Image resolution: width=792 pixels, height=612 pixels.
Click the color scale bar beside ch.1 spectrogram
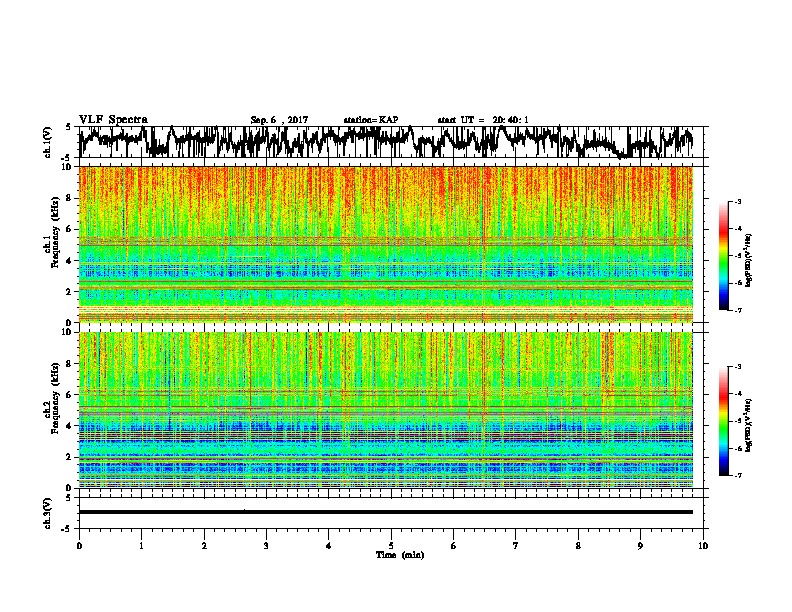723,256
